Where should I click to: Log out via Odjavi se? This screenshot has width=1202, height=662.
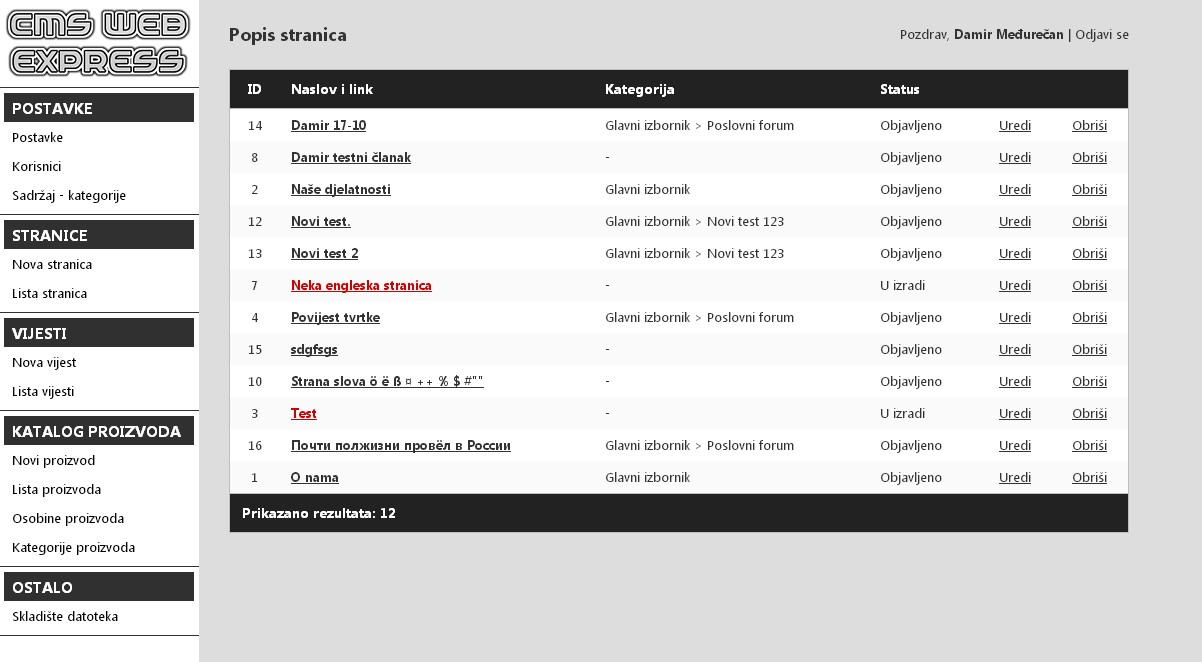coord(1101,34)
